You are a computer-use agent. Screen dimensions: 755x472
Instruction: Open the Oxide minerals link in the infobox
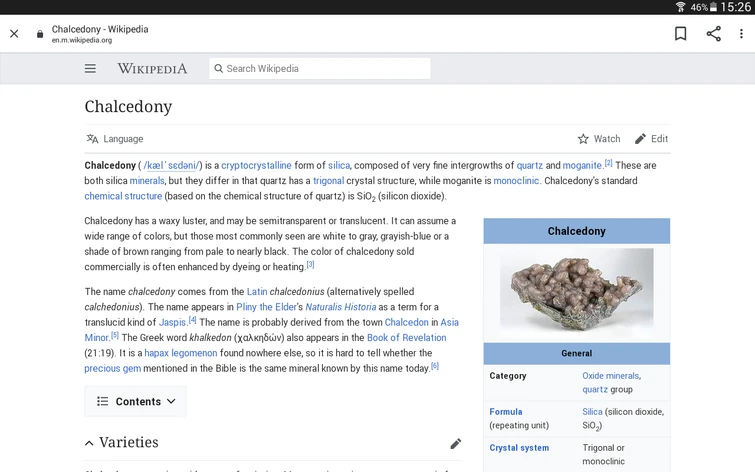pyautogui.click(x=611, y=376)
